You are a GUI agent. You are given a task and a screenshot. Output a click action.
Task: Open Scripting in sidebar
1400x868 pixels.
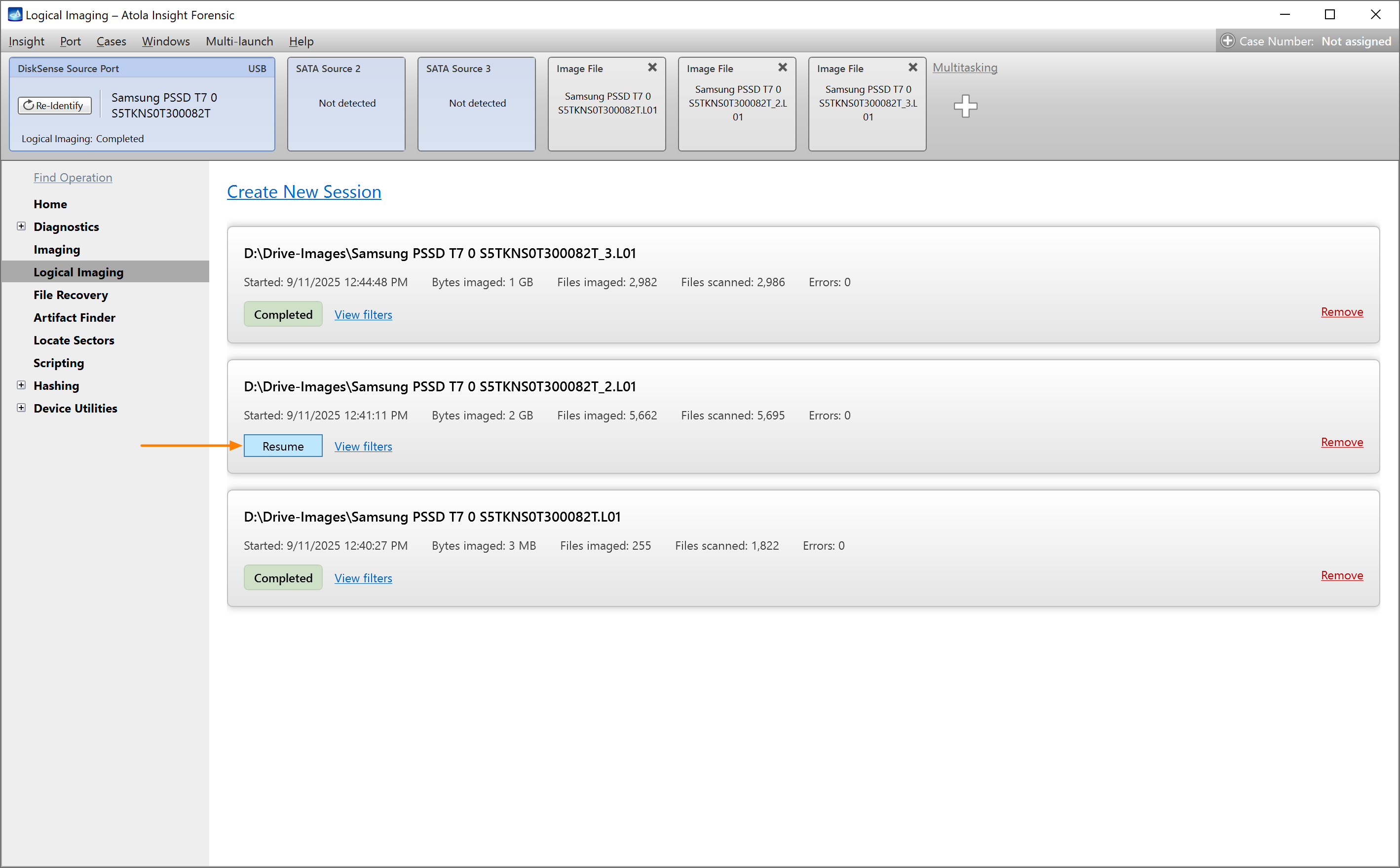point(59,363)
